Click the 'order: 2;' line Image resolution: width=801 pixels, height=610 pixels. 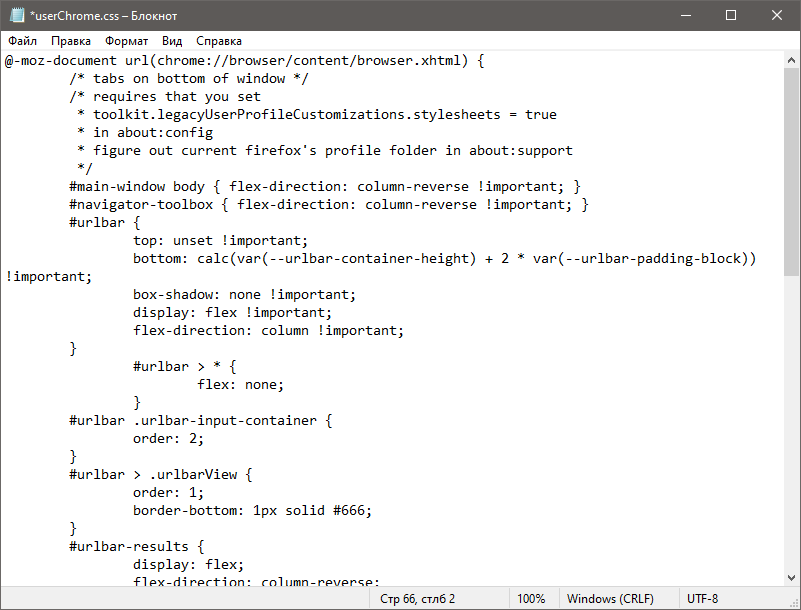(168, 438)
